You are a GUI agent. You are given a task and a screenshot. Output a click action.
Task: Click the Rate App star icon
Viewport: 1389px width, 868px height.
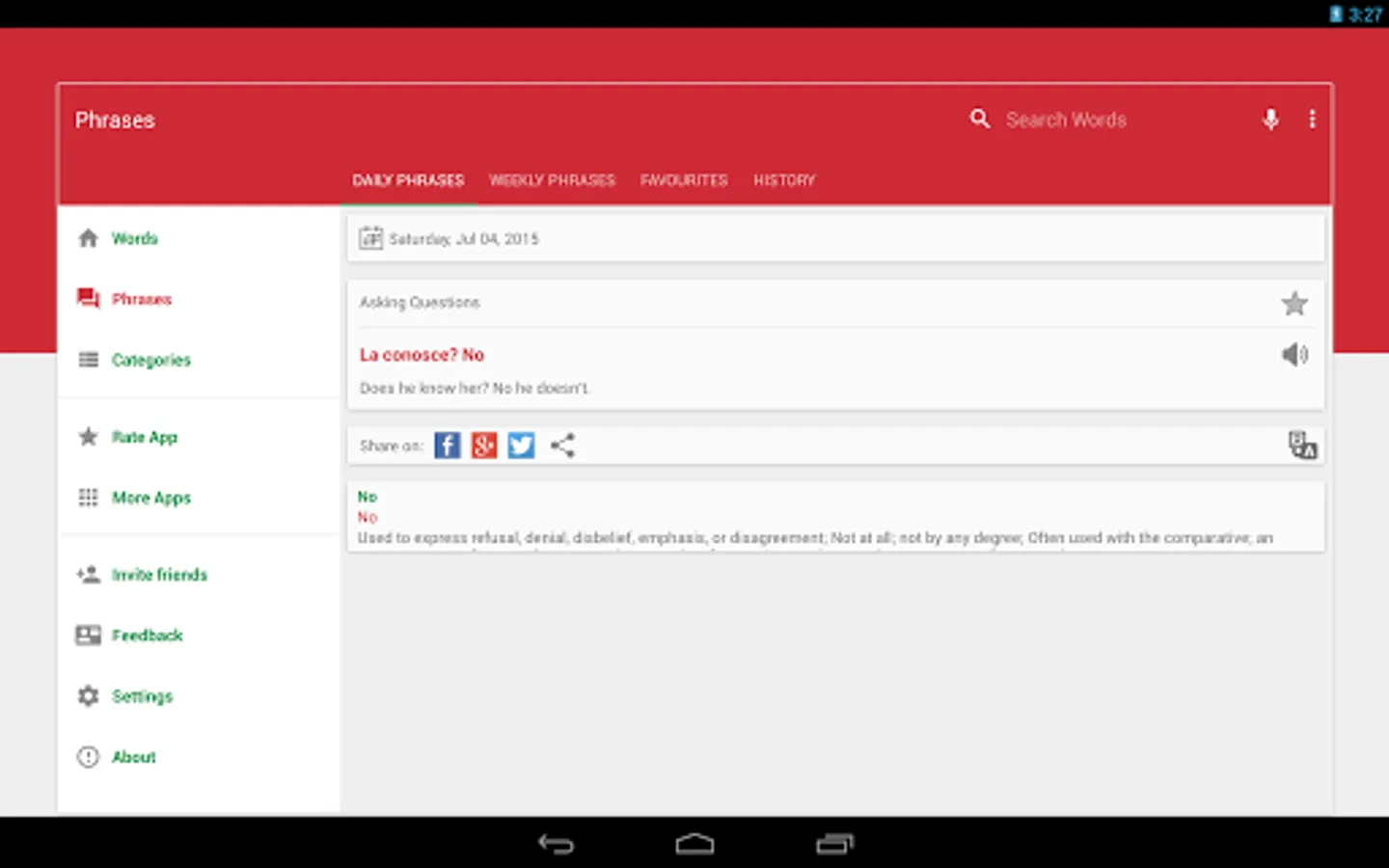(88, 437)
